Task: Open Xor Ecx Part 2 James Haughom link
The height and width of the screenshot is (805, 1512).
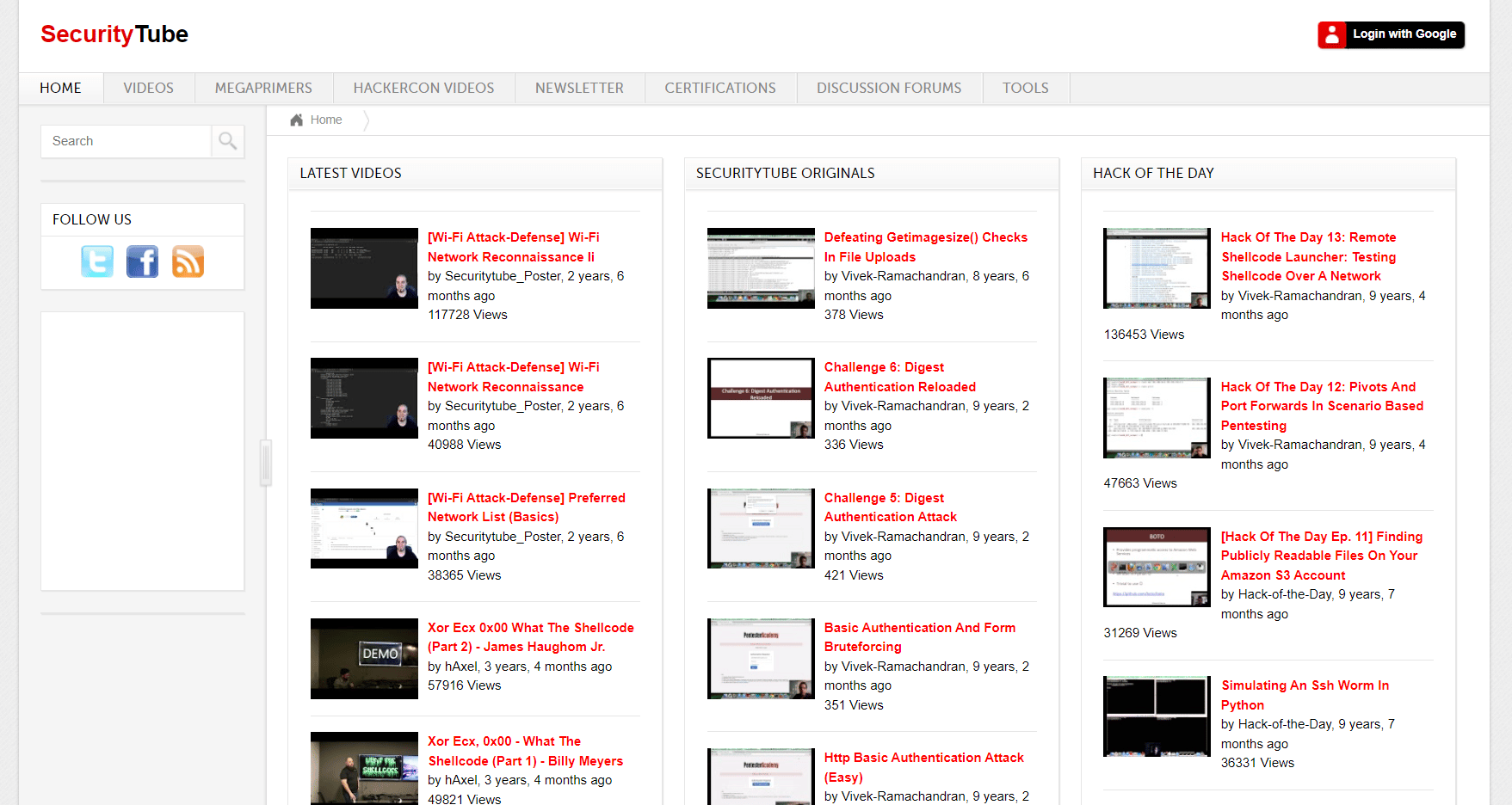Action: (x=531, y=637)
